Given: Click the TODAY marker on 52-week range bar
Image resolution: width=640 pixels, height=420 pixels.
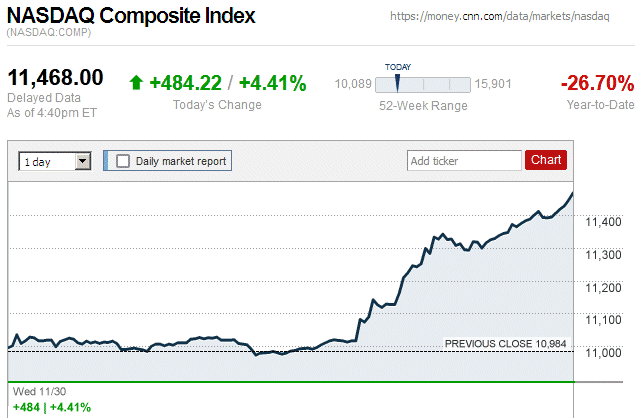Looking at the screenshot, I should (x=397, y=82).
